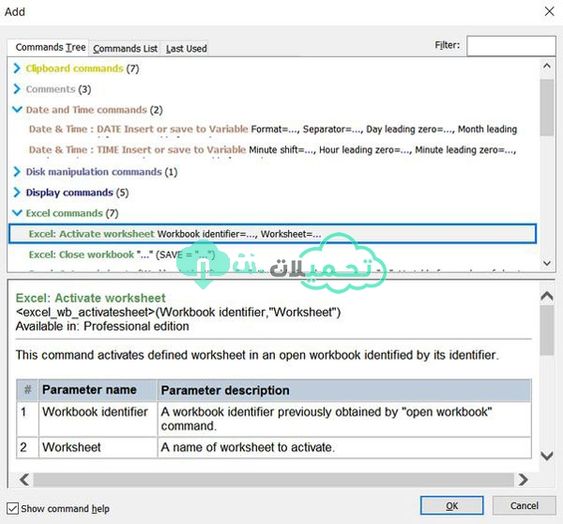Click the 'Parameter name' column header
The width and height of the screenshot is (563, 524).
tap(98, 390)
